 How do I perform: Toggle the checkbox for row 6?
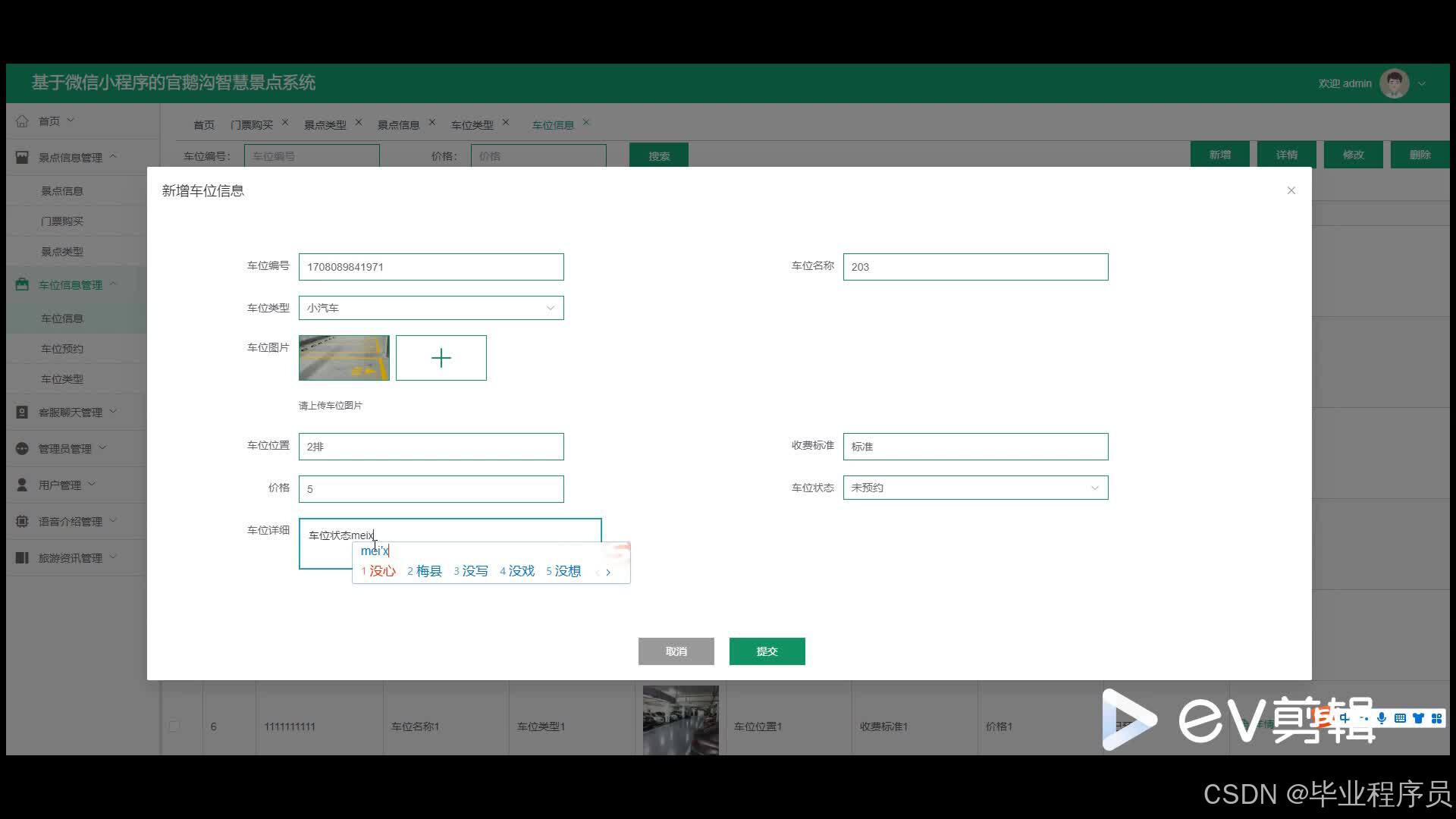coord(174,726)
